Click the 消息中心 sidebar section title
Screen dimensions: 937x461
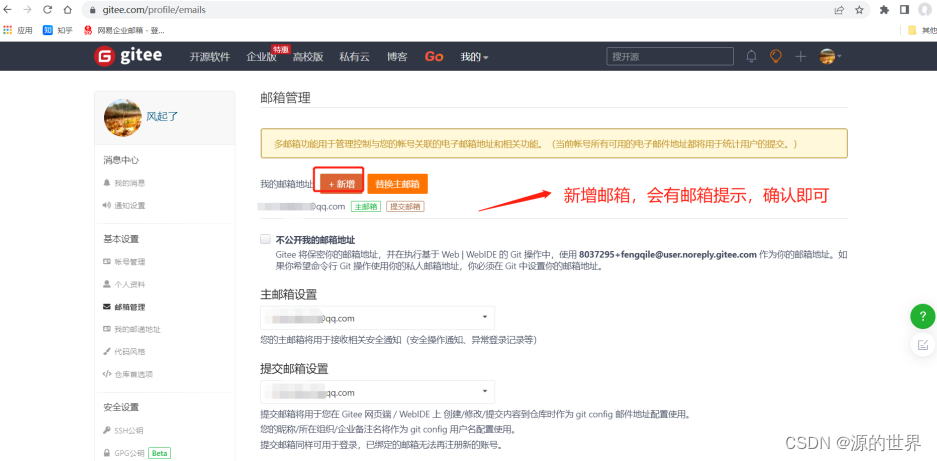pos(121,160)
